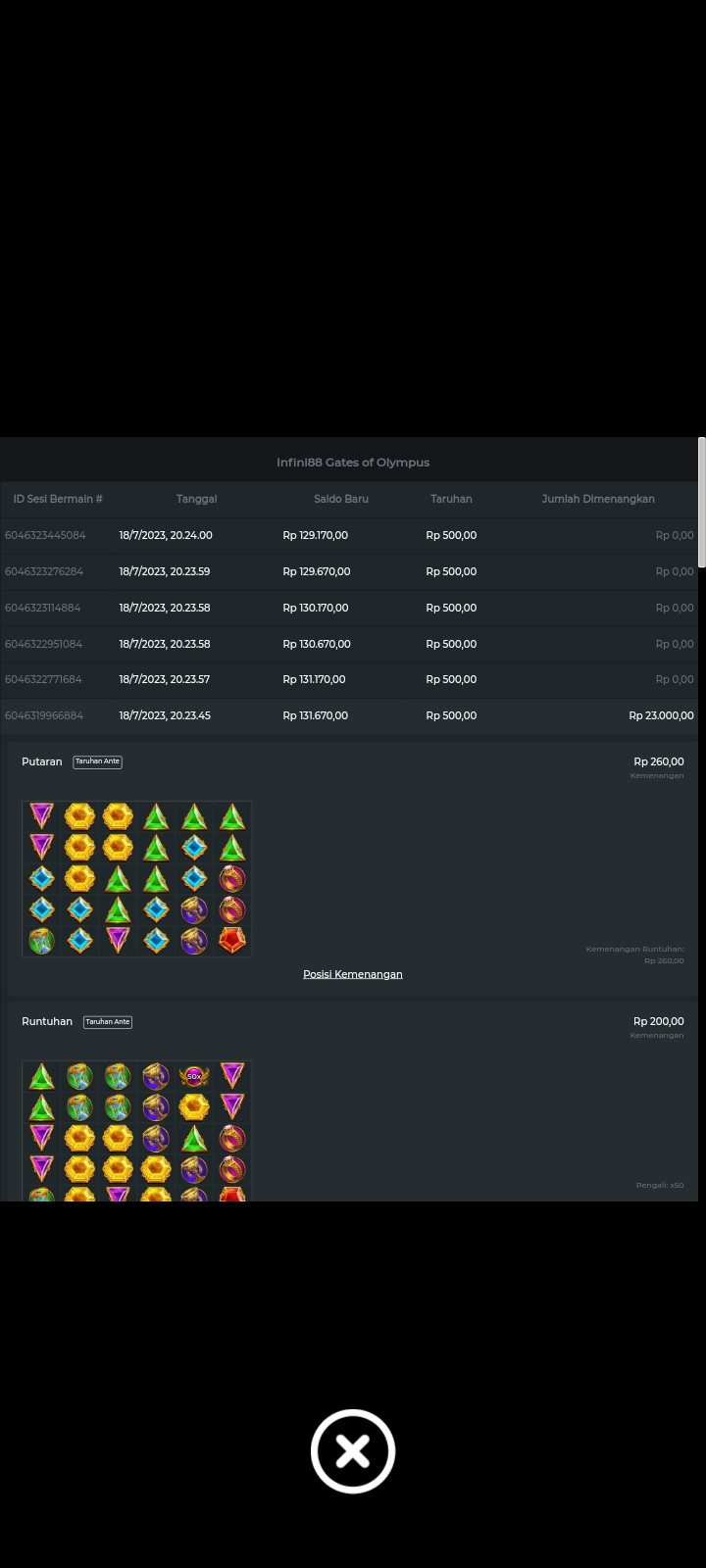Click the date 18/7/2023, 20.23.45
706x1568 pixels.
coord(165,715)
